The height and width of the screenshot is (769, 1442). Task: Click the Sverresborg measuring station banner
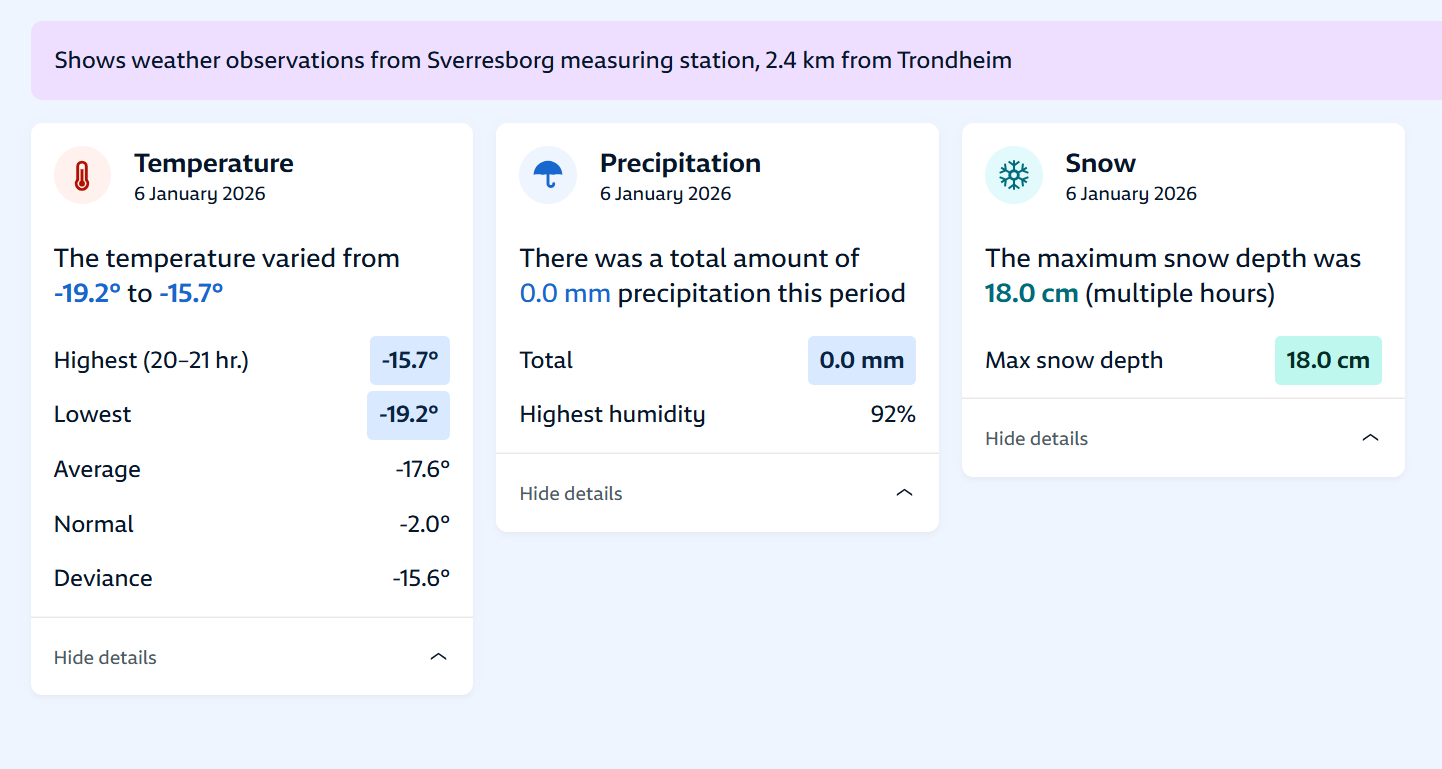pos(533,60)
